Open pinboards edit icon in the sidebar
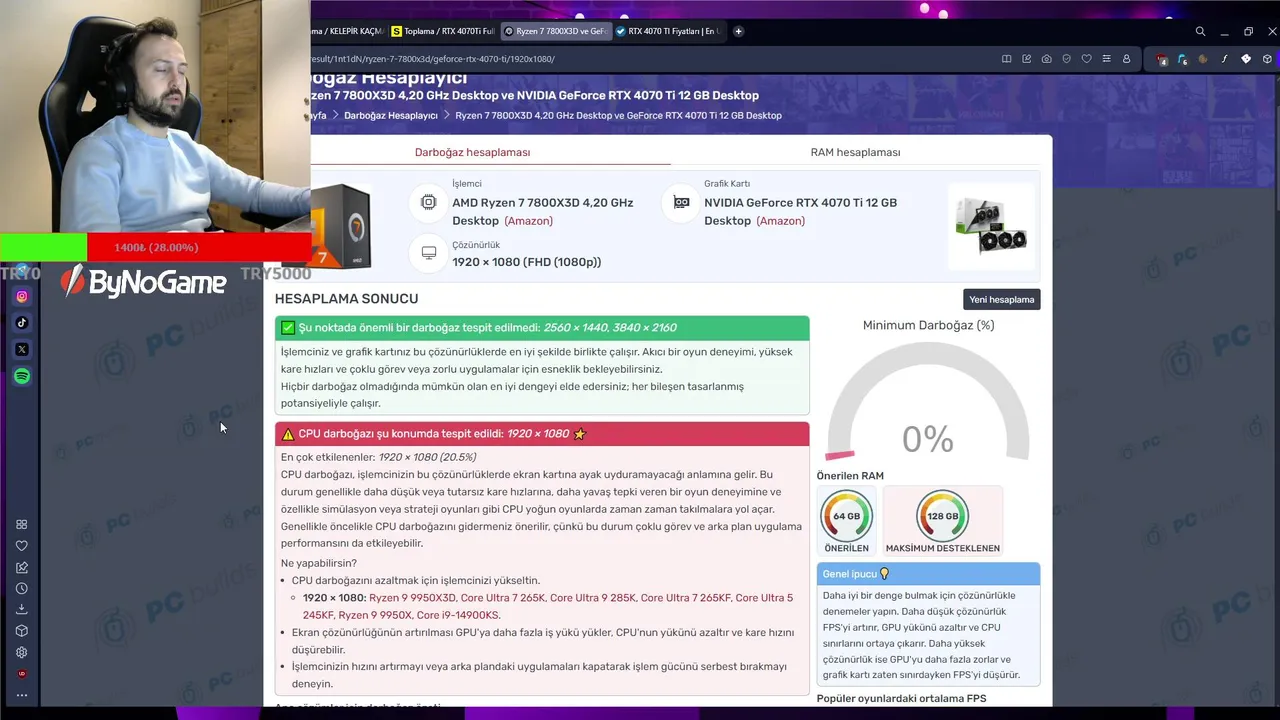This screenshot has width=1280, height=720. 22,567
